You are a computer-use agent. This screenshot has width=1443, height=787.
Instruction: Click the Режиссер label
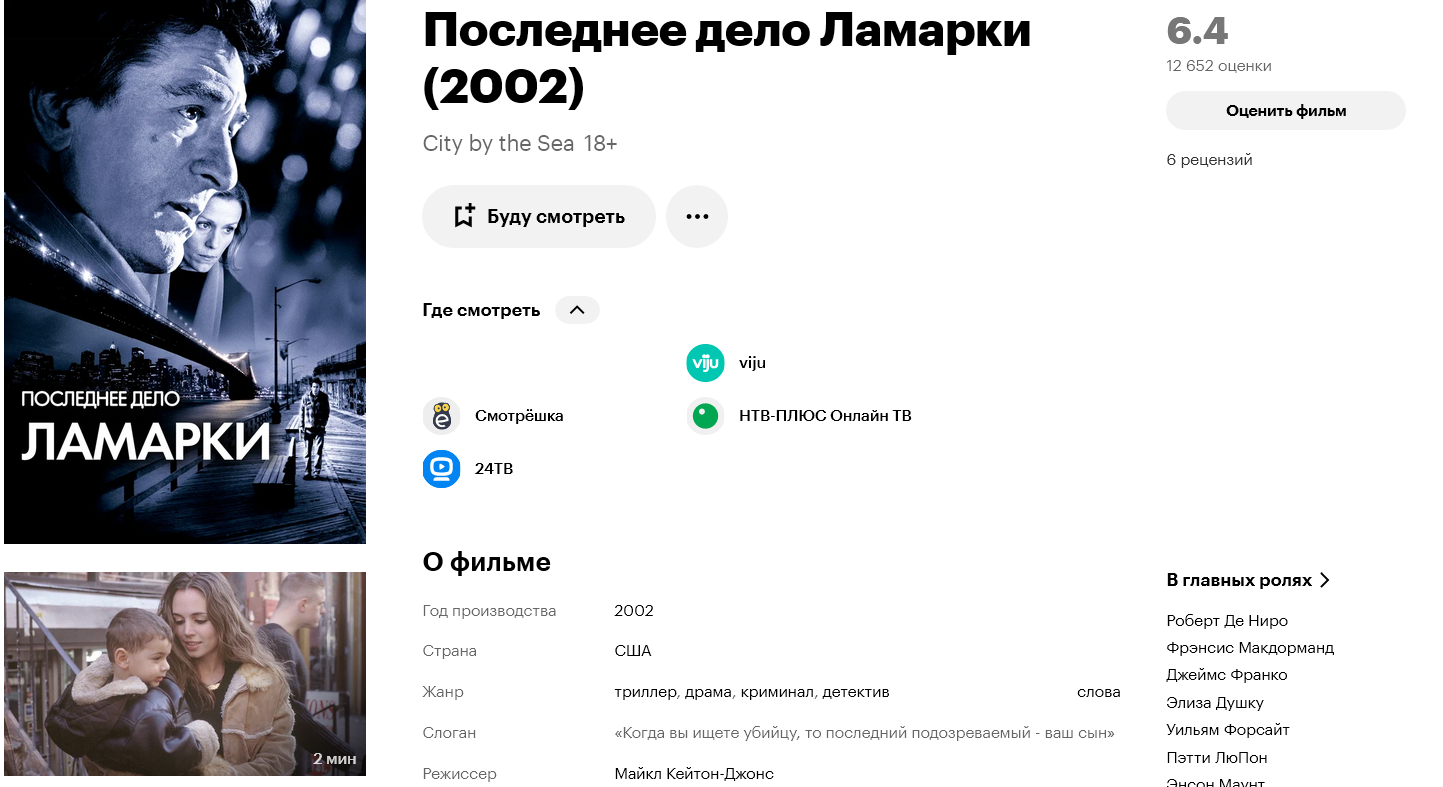coord(459,774)
